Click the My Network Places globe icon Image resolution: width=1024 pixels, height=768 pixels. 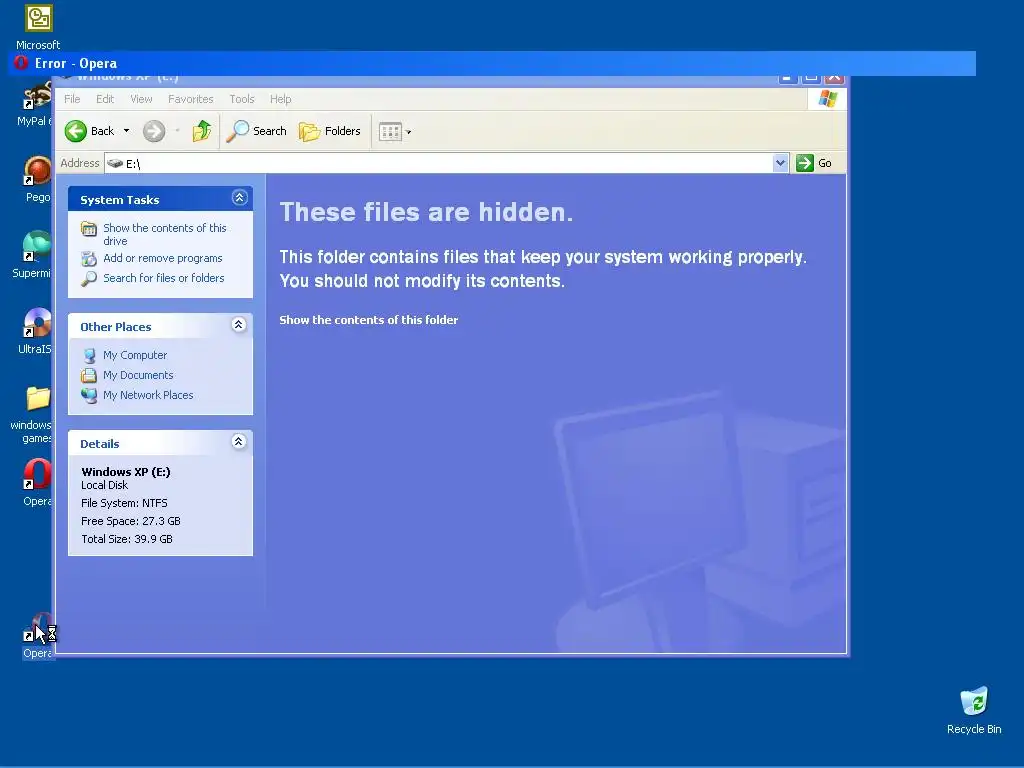click(89, 395)
